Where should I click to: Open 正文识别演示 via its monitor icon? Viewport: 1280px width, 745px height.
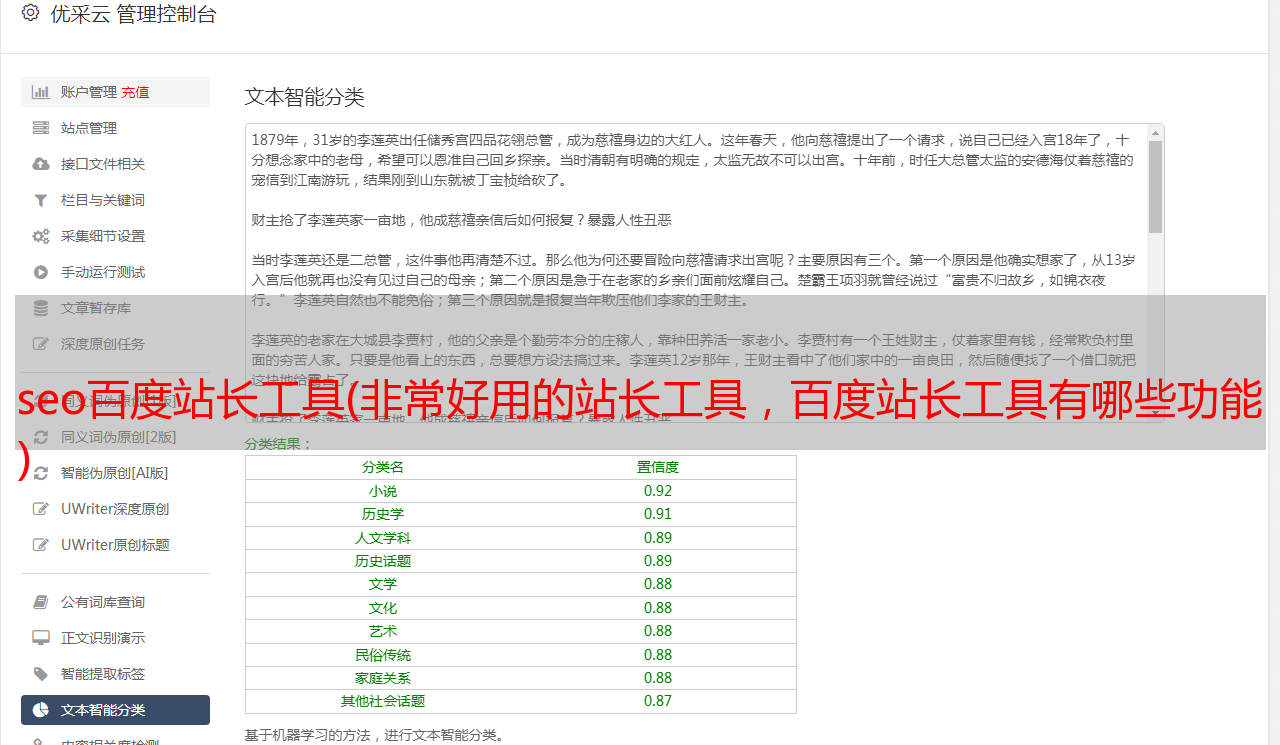click(41, 638)
